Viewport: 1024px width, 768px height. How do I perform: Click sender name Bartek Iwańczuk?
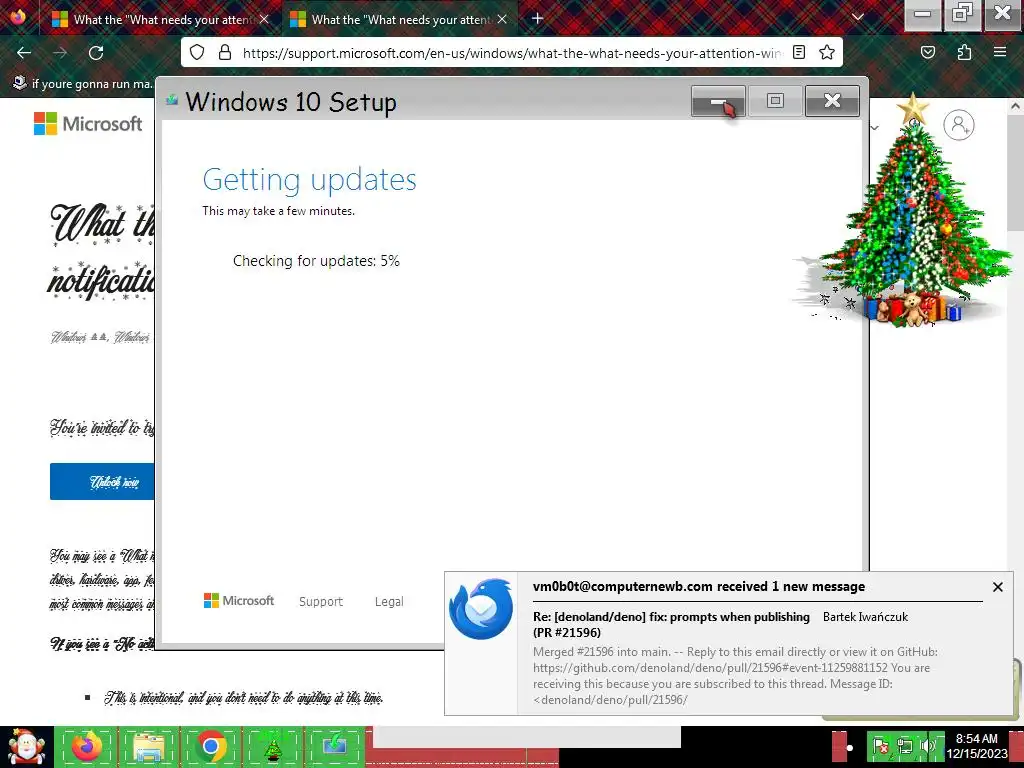865,617
